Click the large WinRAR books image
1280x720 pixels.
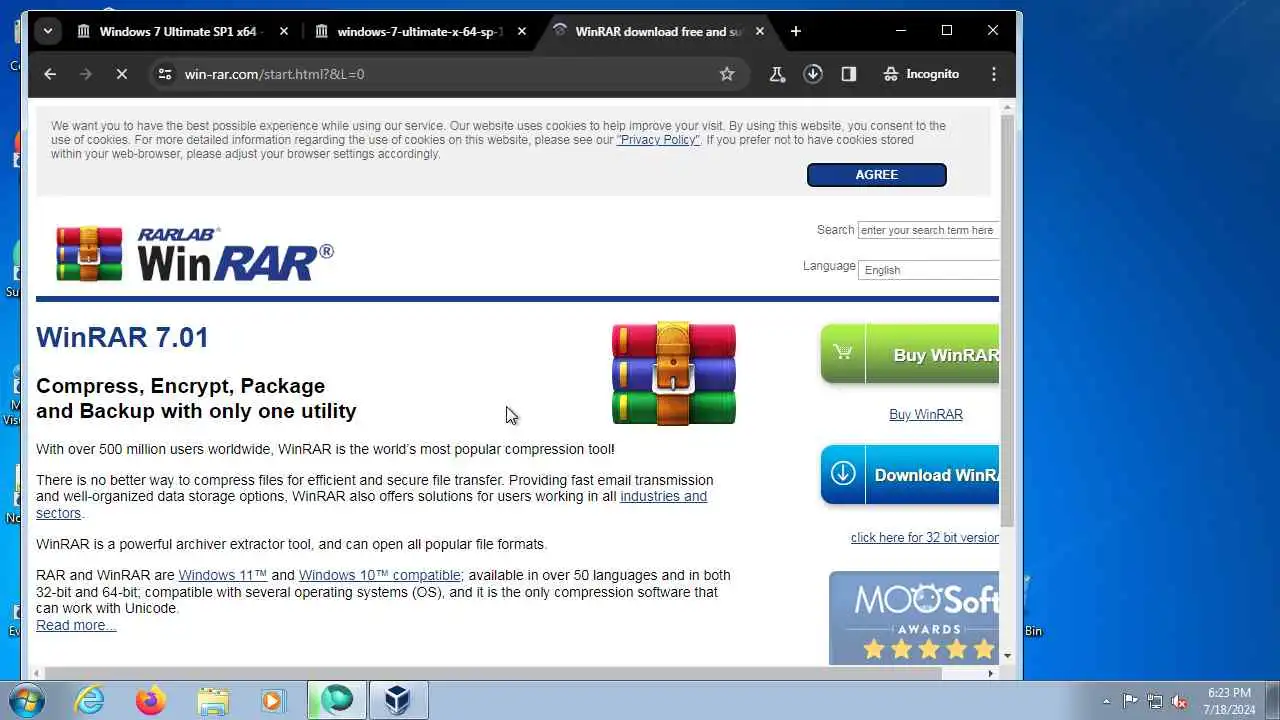coord(674,373)
